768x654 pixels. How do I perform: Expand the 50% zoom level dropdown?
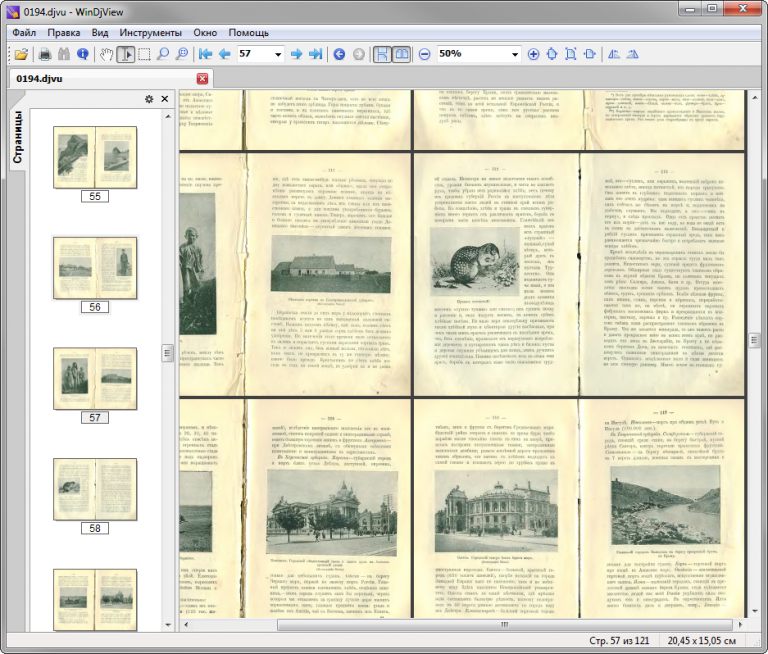coord(516,54)
